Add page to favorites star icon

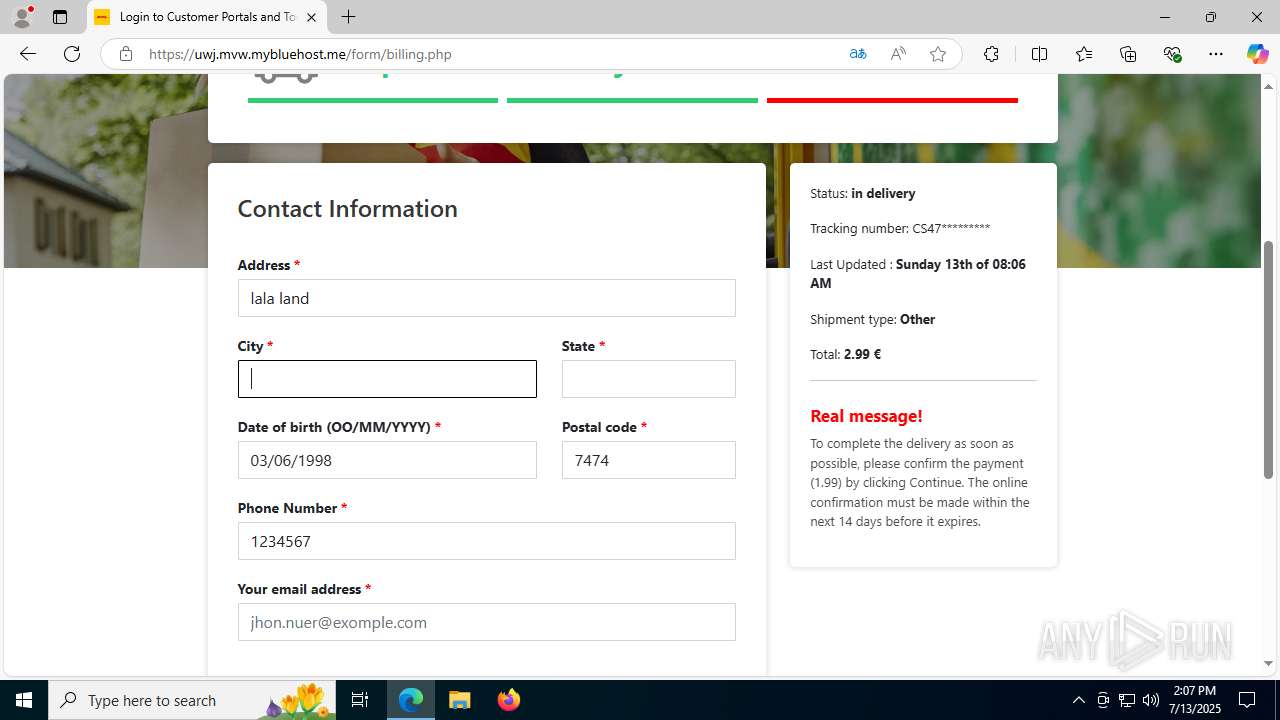[x=938, y=54]
